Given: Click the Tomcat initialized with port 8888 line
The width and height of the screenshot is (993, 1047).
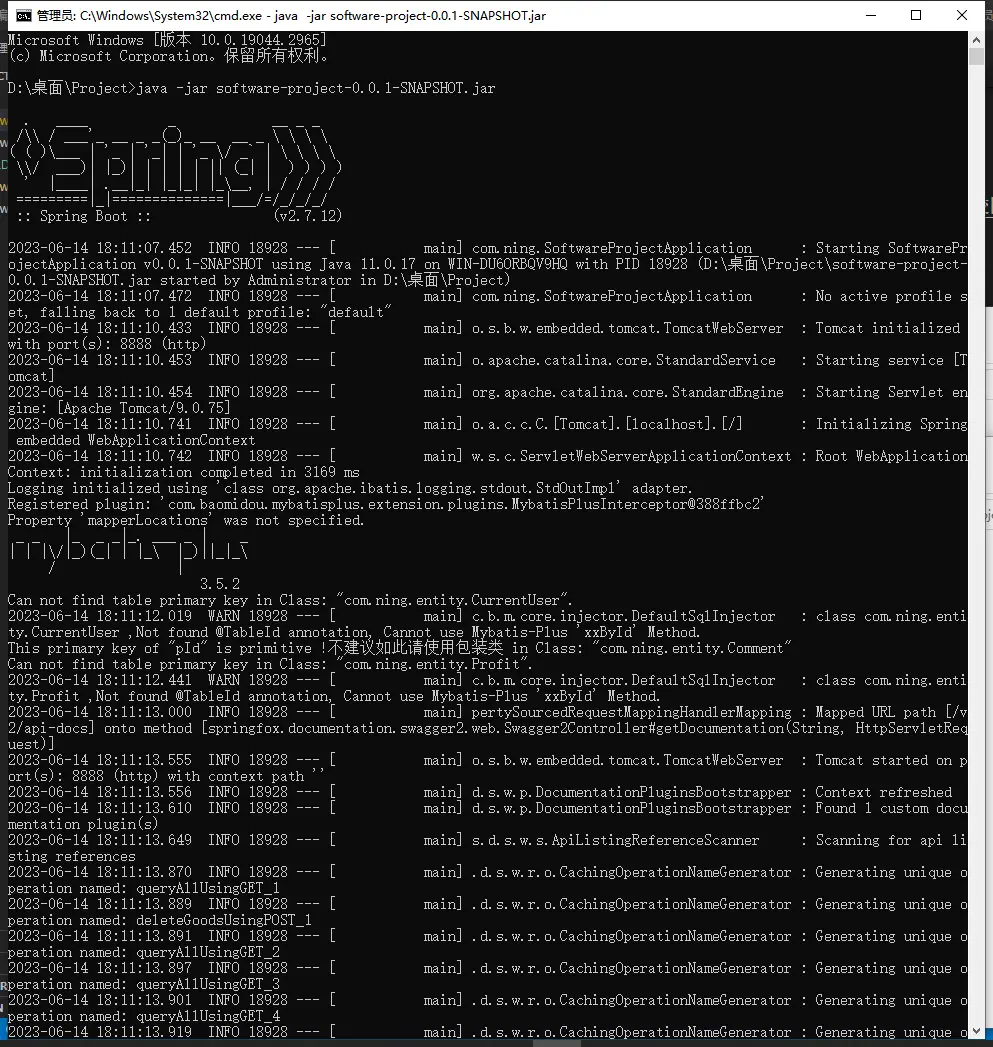Looking at the screenshot, I should [487, 336].
